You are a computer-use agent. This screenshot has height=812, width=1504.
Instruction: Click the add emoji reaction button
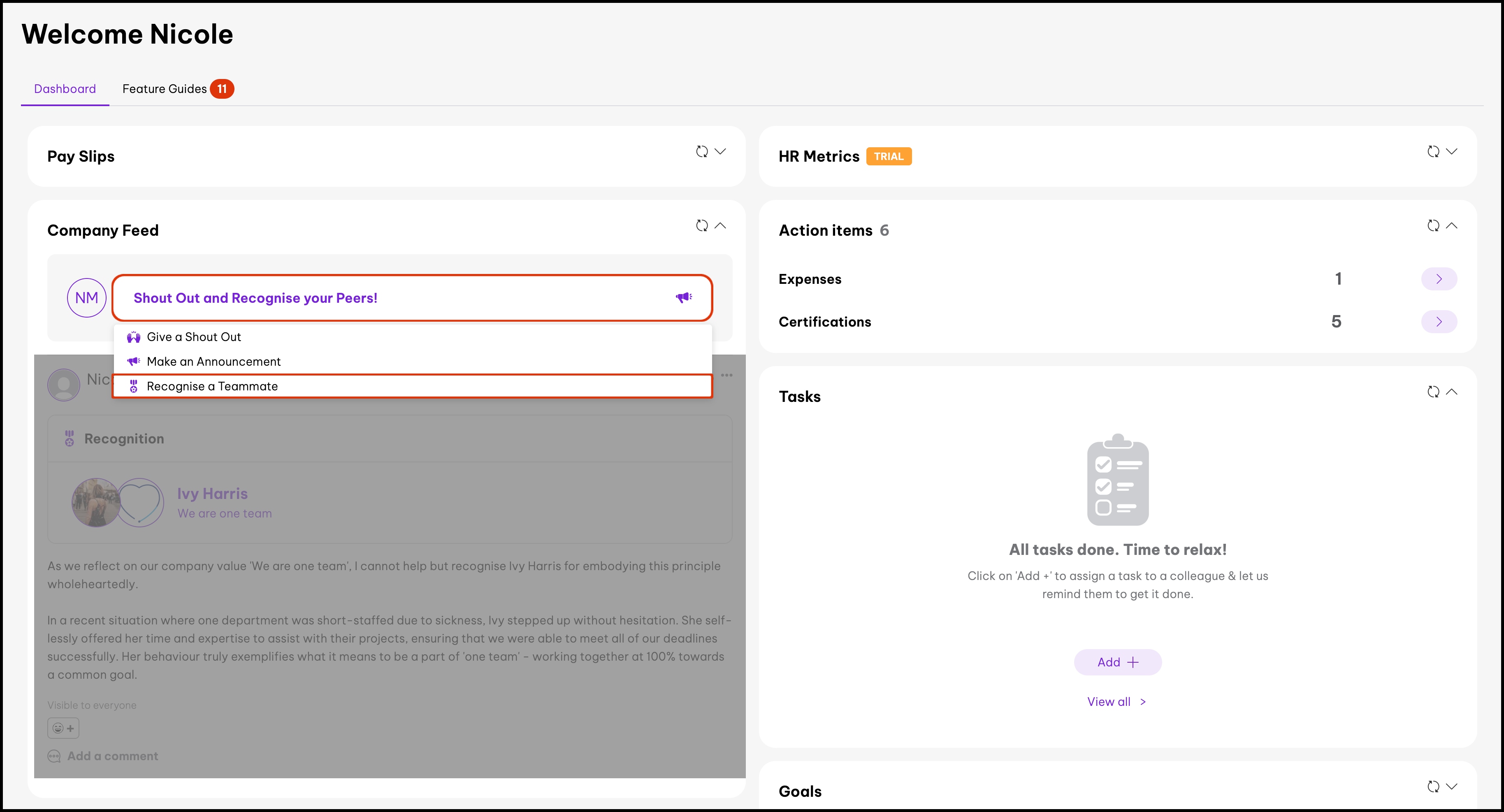coord(63,728)
